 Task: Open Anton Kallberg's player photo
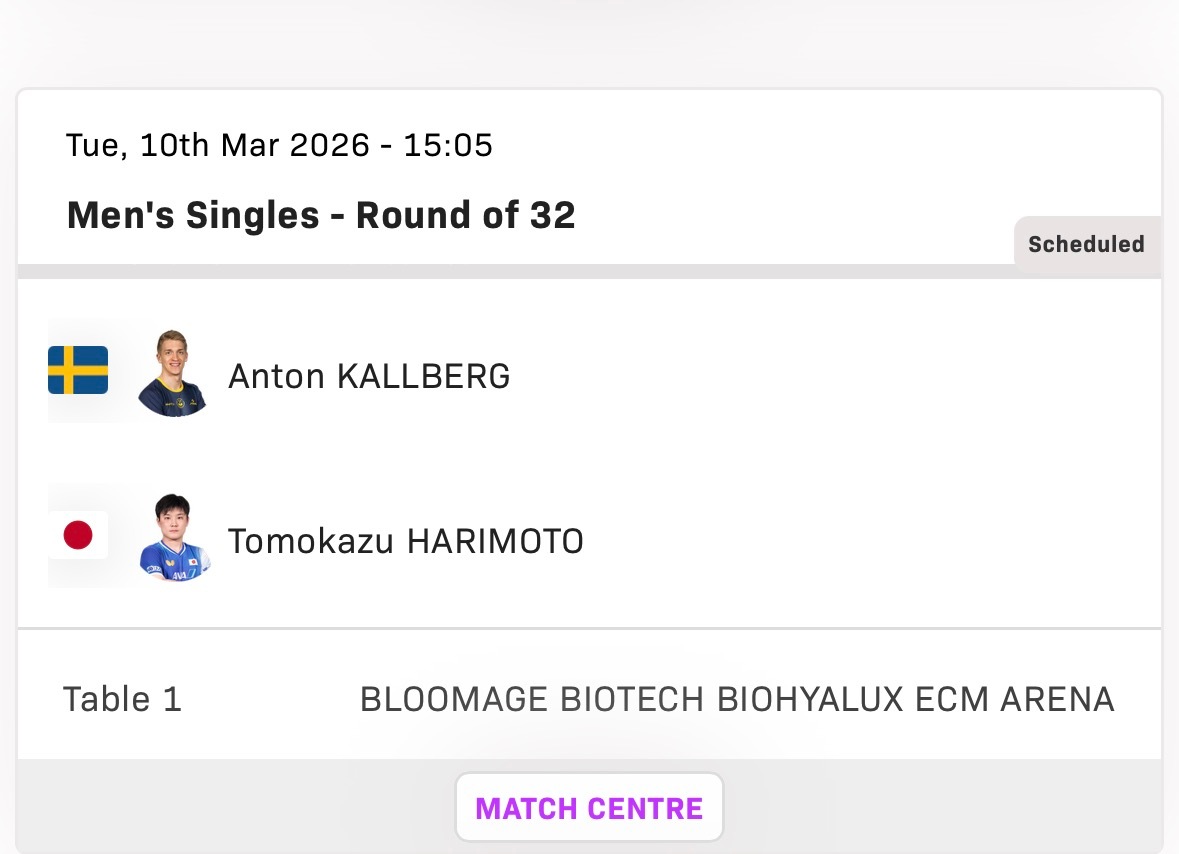click(x=171, y=373)
